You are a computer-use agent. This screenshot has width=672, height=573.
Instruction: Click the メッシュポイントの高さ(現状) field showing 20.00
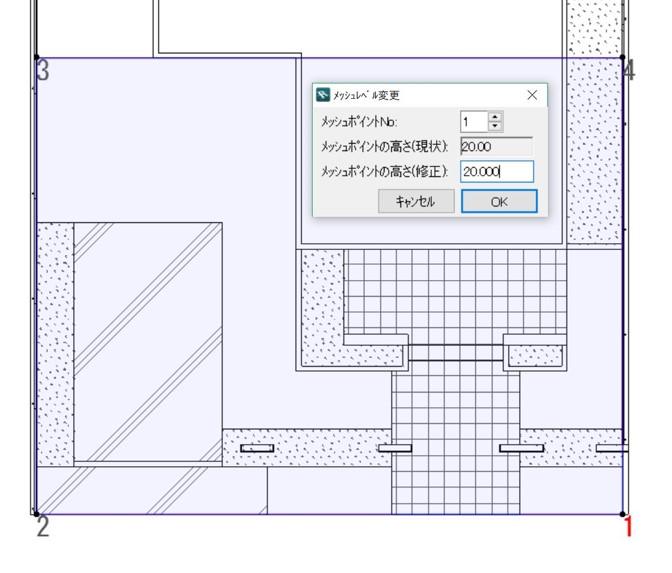click(497, 147)
